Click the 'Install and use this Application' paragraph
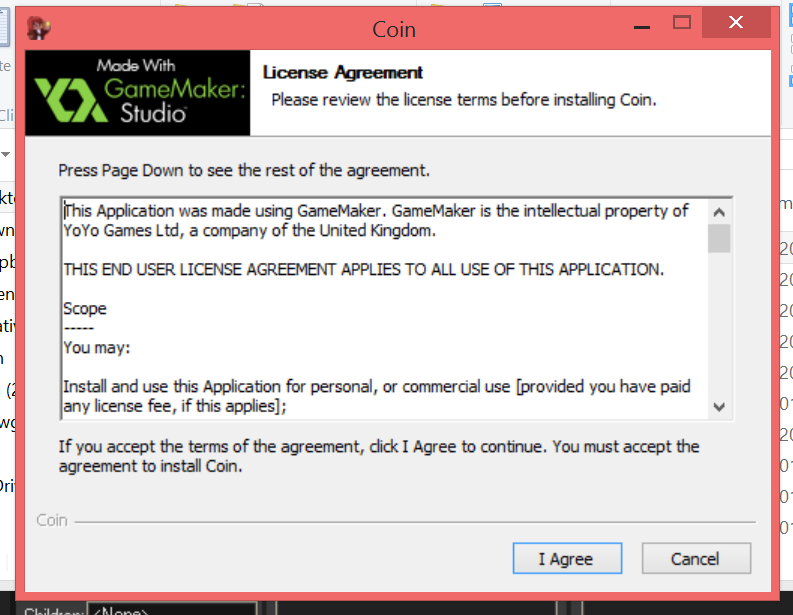The height and width of the screenshot is (615, 793). [x=377, y=396]
